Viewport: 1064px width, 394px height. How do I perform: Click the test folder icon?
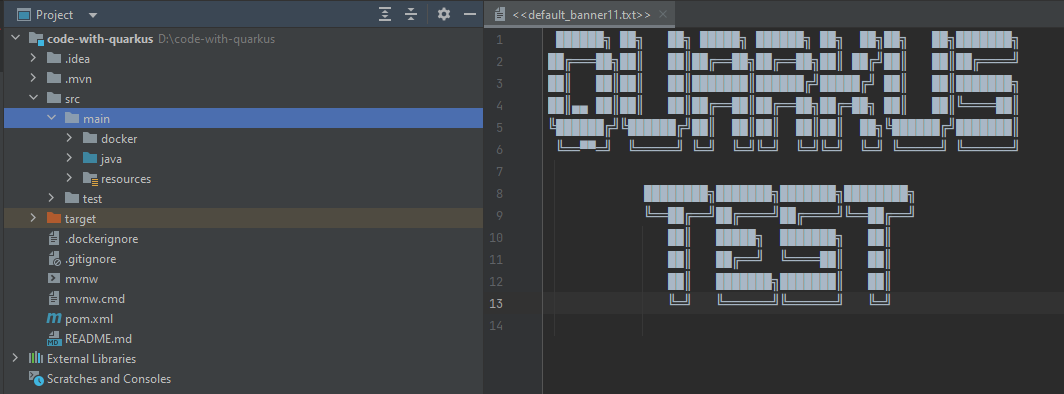72,199
